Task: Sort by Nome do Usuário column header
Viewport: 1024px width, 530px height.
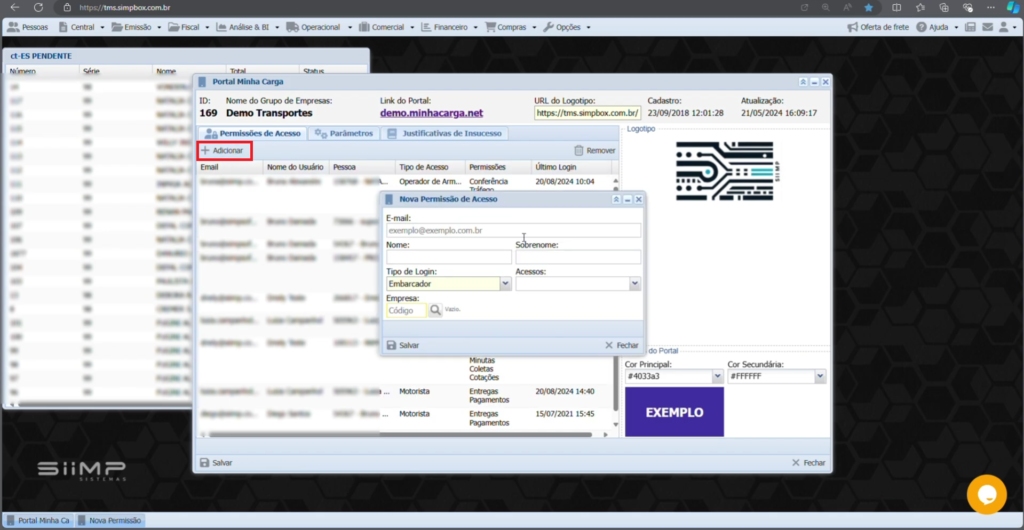Action: point(296,167)
